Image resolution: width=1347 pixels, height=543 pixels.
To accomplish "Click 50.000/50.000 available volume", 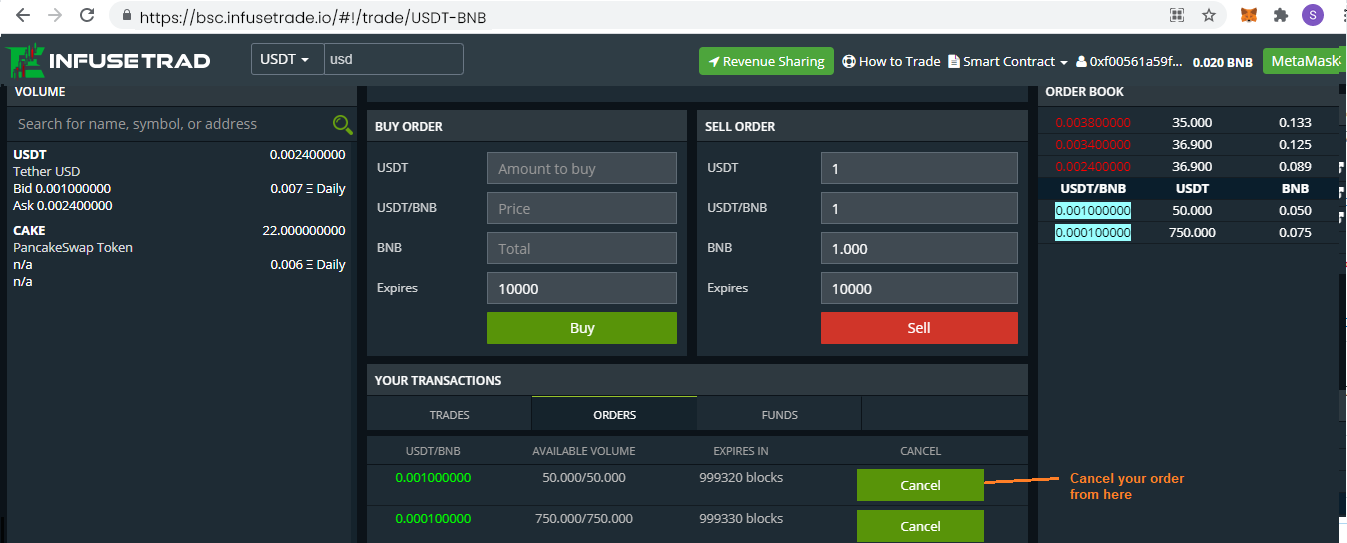I will click(584, 478).
